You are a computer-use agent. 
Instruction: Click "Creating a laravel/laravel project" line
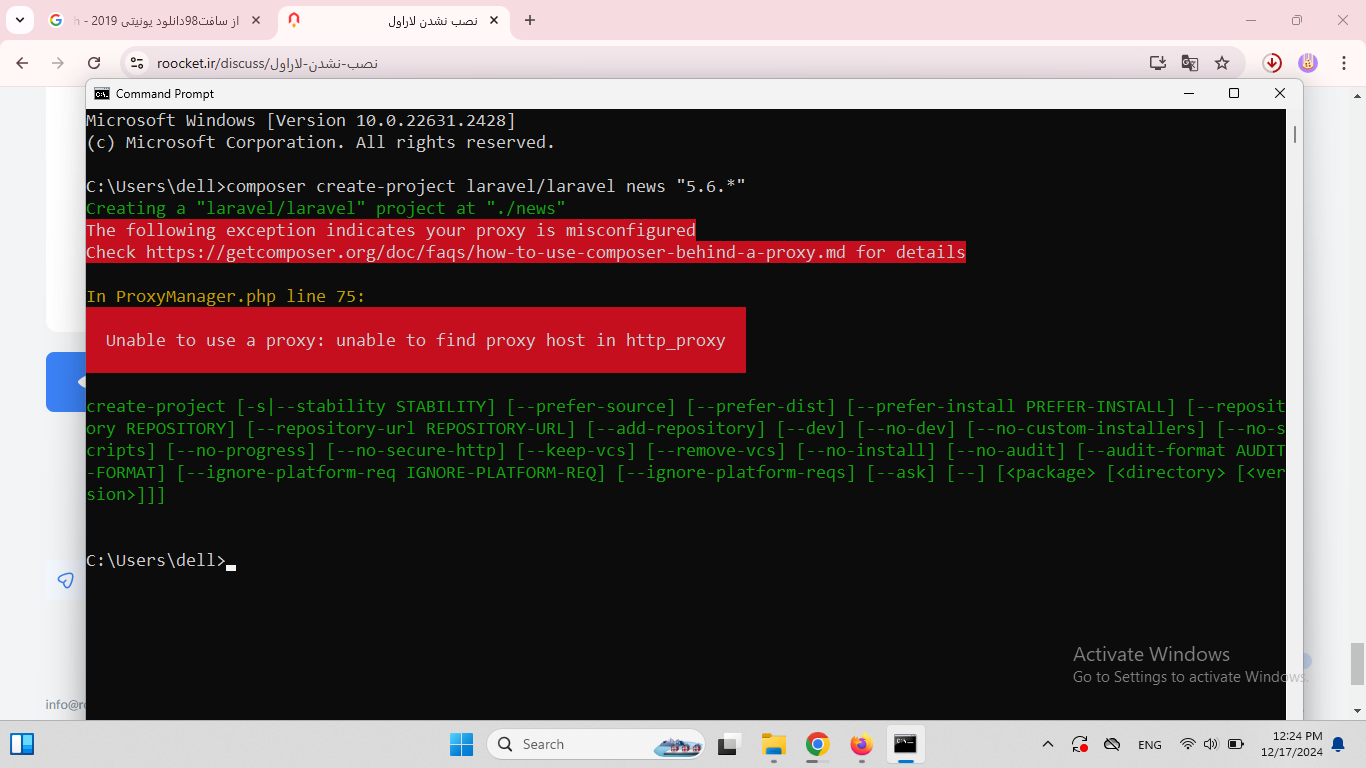pos(326,208)
